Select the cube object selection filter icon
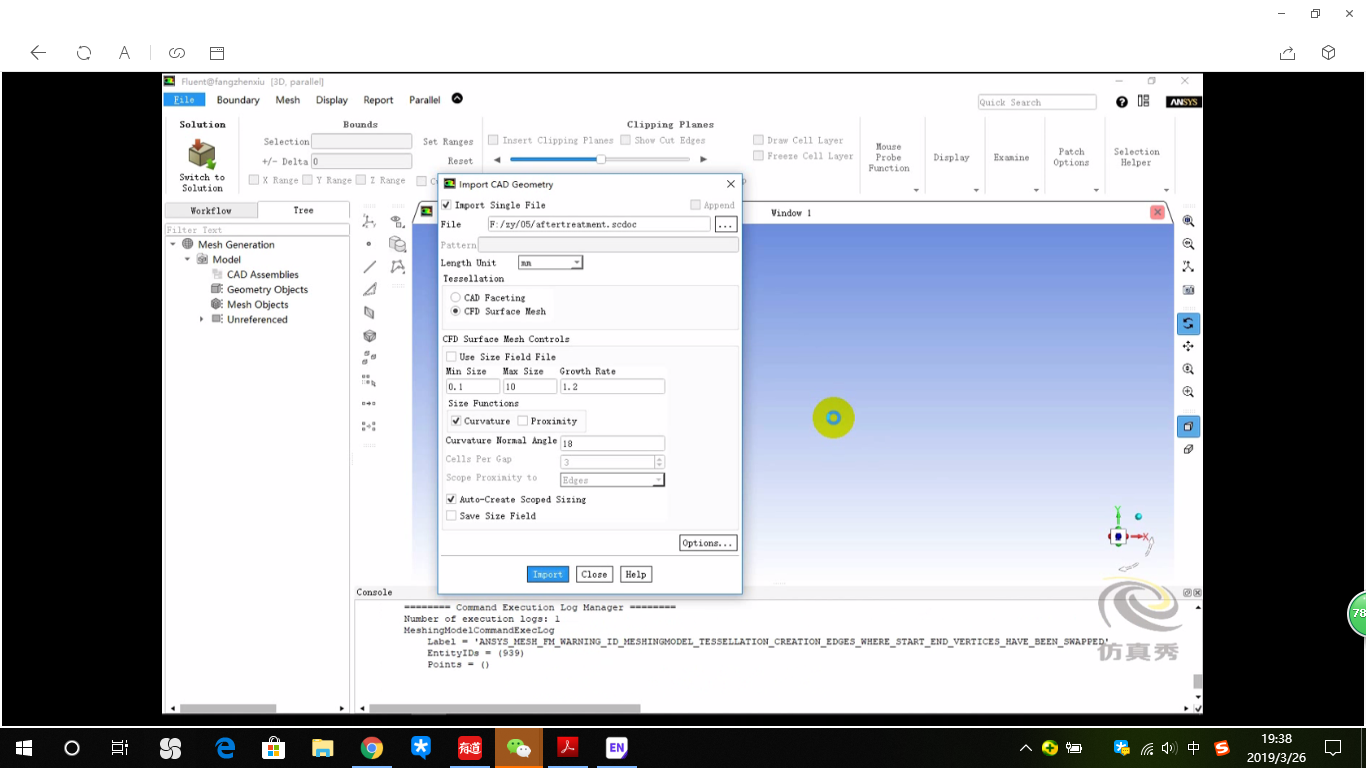The width and height of the screenshot is (1366, 768). 369,336
